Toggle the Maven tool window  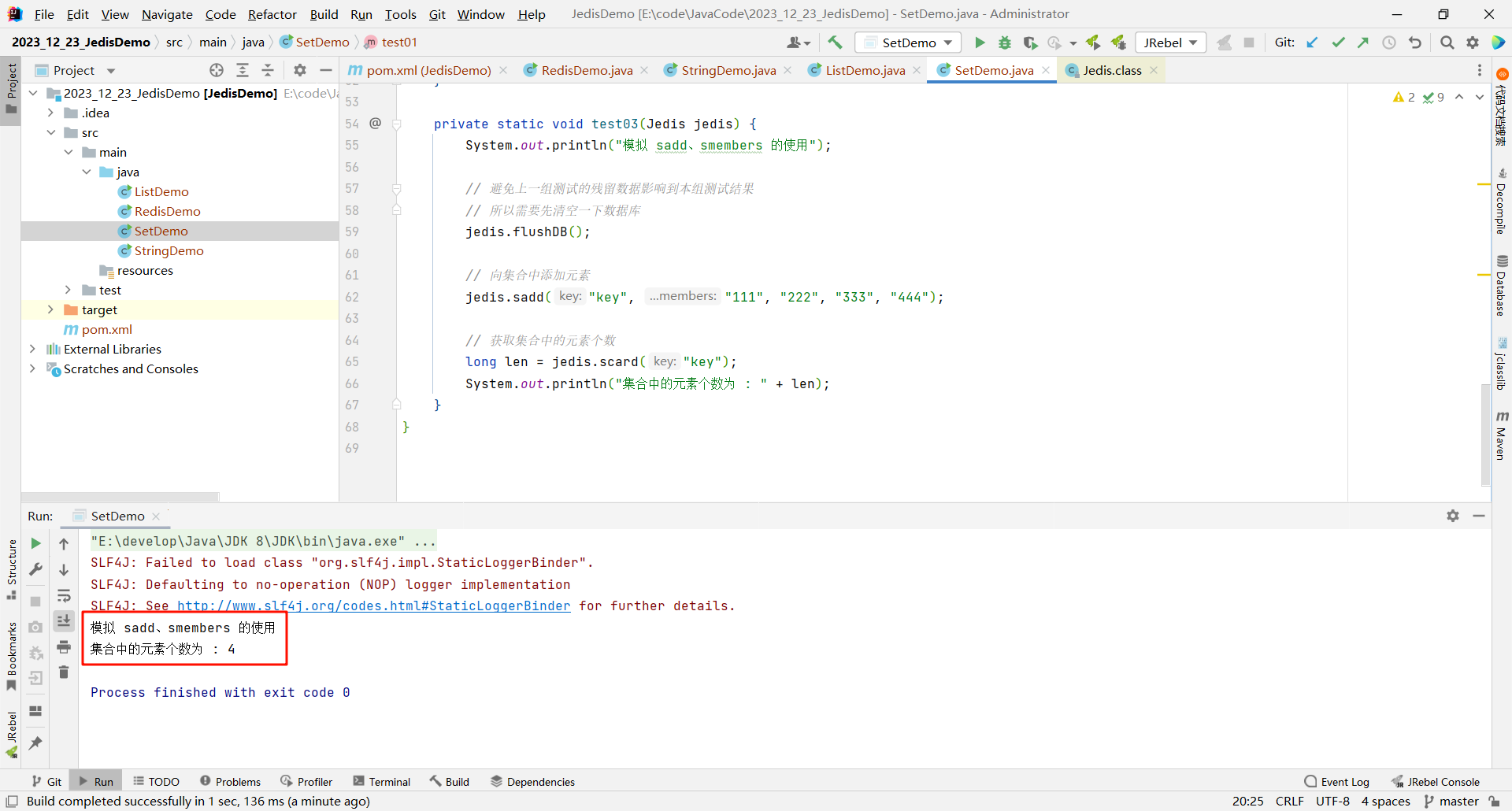[x=1502, y=435]
